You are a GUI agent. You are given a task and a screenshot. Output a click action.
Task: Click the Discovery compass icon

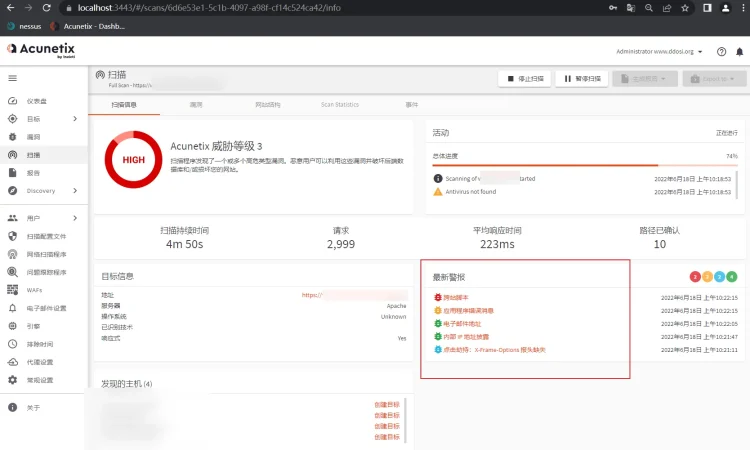[12, 191]
